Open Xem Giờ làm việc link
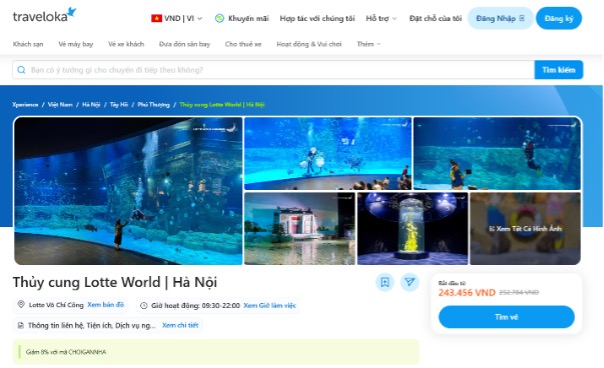Viewport: 604px width, 368px height. pos(270,306)
